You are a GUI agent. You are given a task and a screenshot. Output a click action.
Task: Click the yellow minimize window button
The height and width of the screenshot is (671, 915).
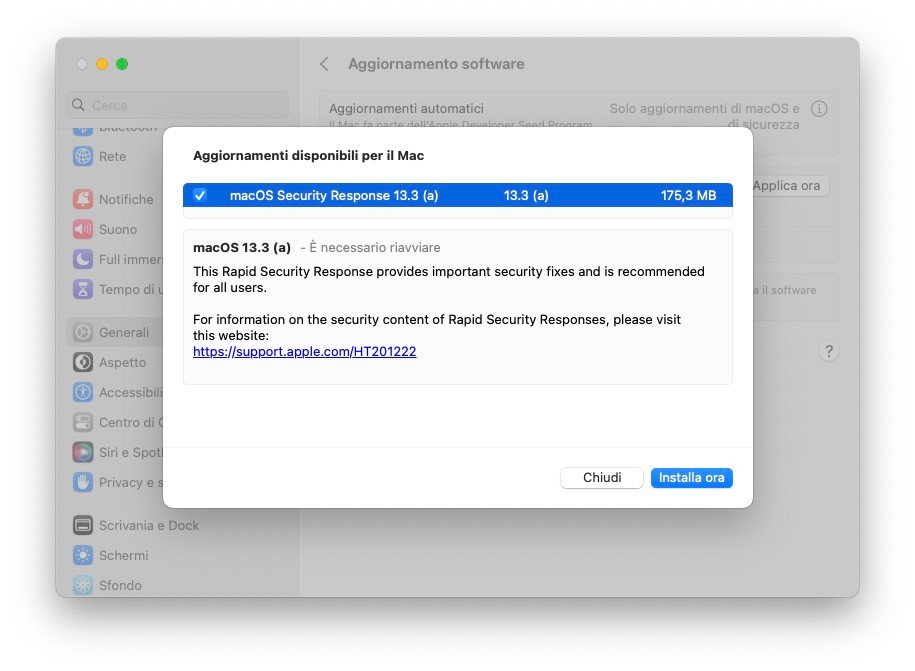(x=102, y=64)
